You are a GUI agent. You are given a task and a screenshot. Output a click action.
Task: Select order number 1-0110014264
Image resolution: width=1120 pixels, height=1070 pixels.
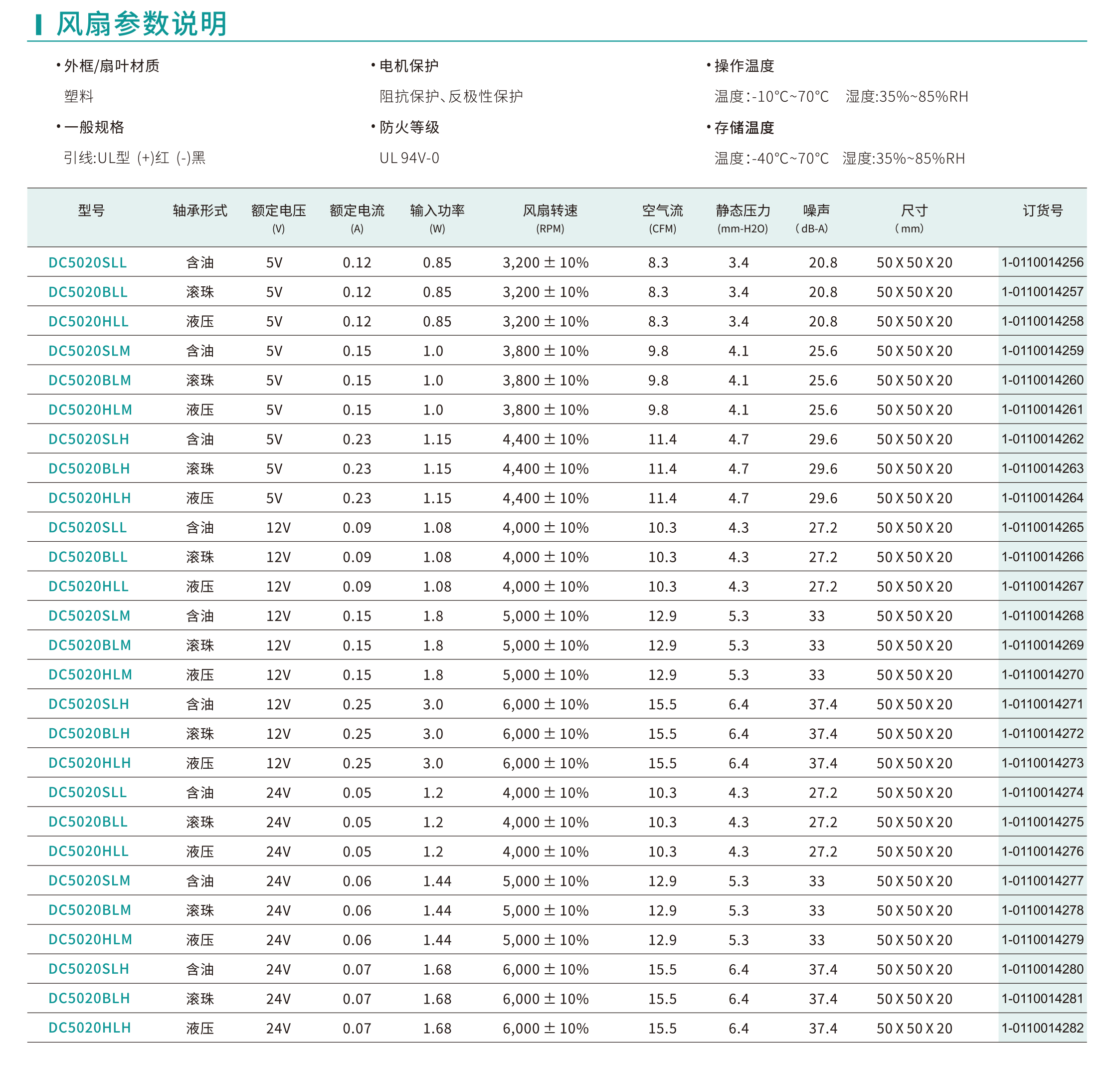coord(1042,498)
